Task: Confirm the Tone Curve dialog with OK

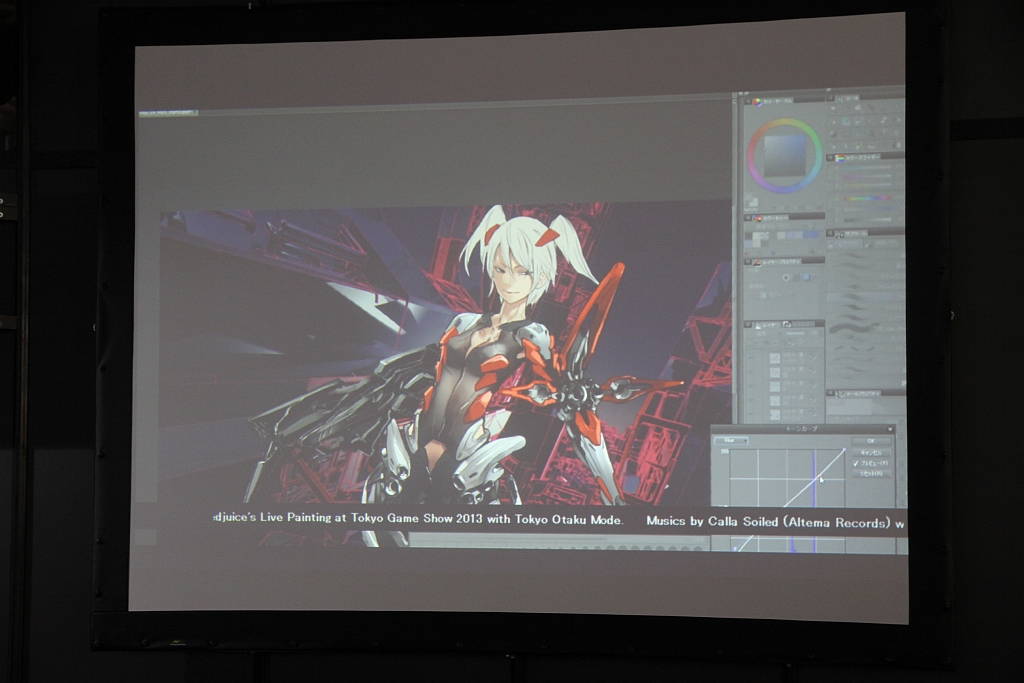Action: [871, 441]
